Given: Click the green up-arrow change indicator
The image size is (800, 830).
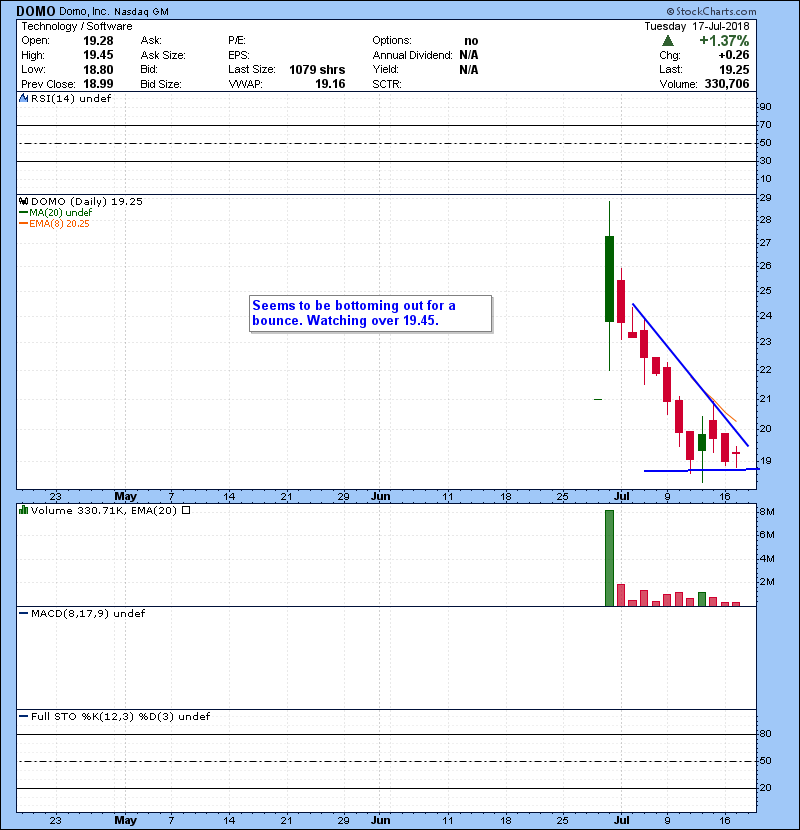Looking at the screenshot, I should [x=668, y=41].
